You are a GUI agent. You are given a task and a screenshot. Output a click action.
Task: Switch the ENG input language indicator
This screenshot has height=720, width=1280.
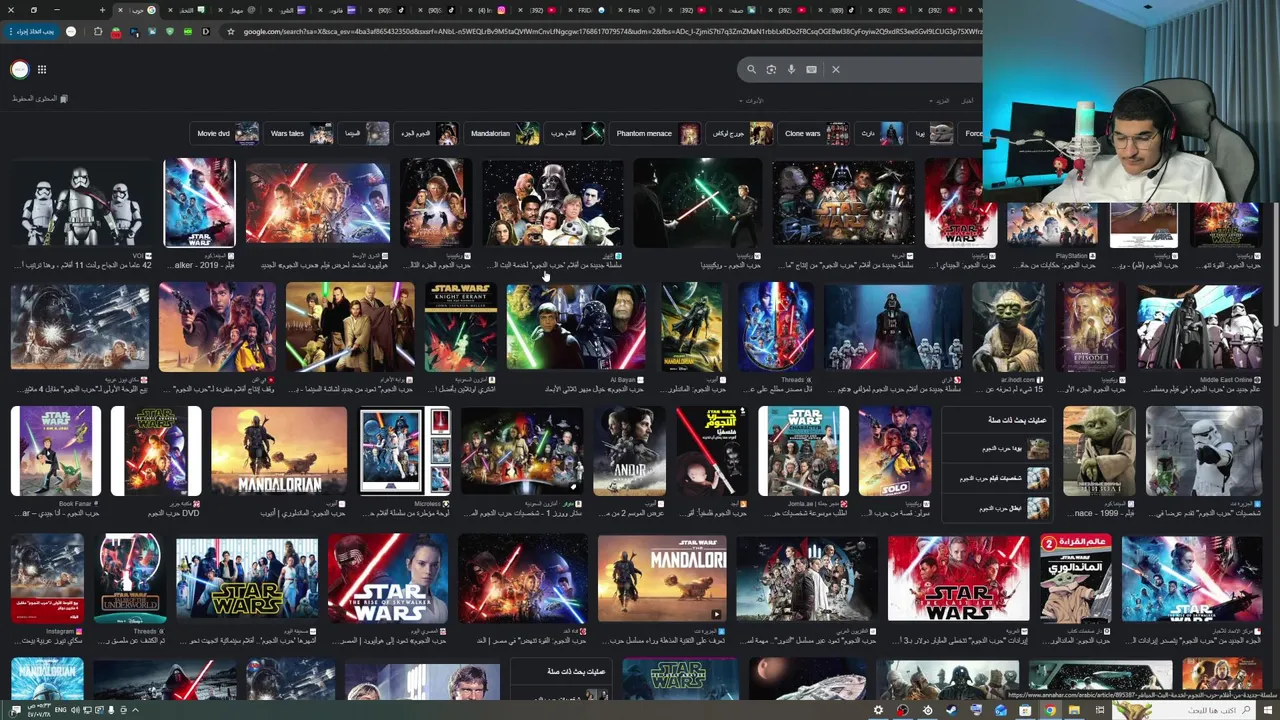[59, 710]
